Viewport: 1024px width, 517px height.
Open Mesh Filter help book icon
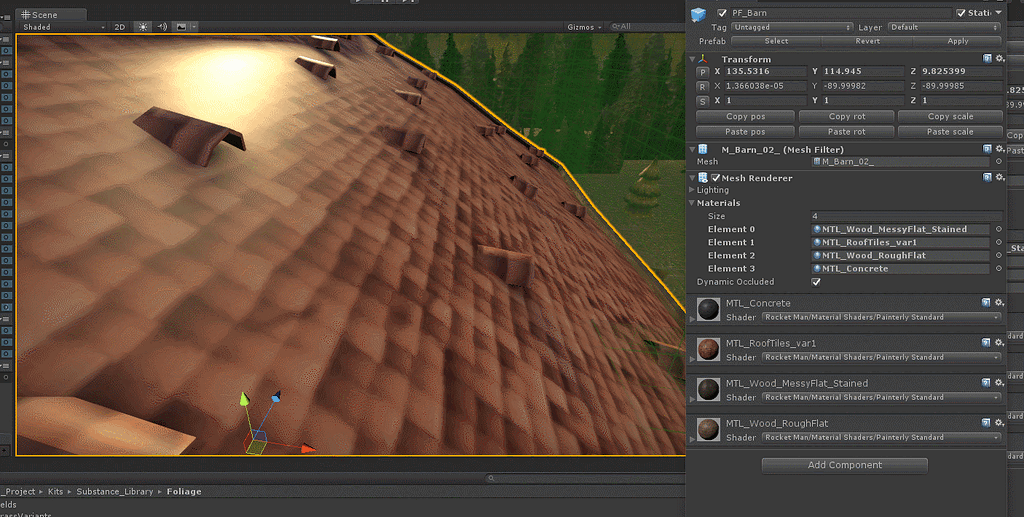click(x=988, y=149)
